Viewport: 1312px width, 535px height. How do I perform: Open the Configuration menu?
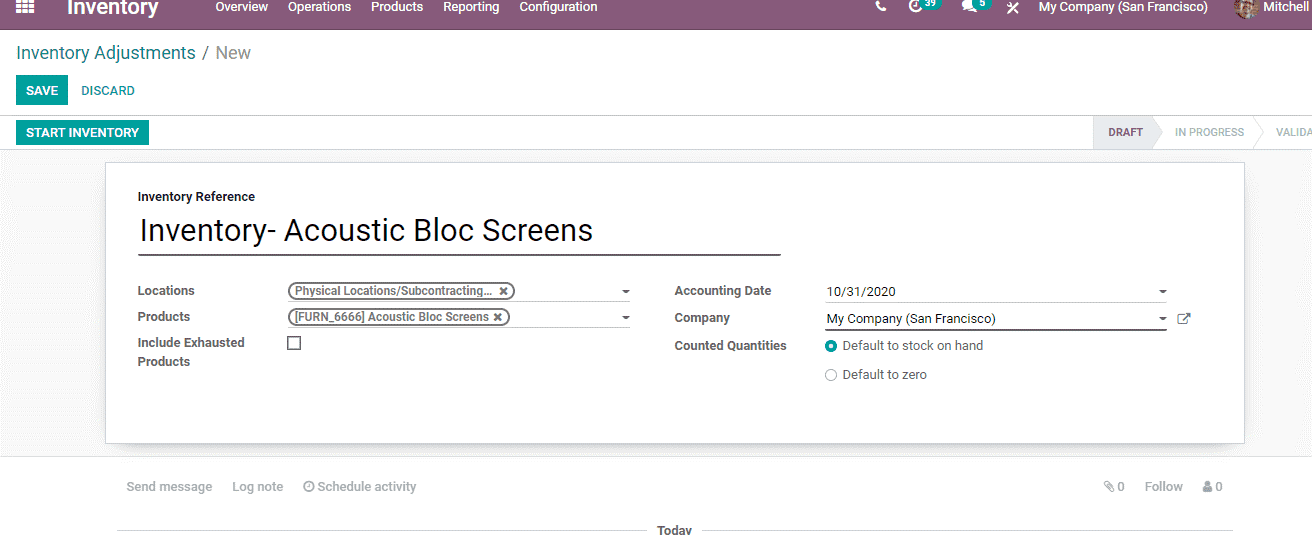pyautogui.click(x=558, y=7)
